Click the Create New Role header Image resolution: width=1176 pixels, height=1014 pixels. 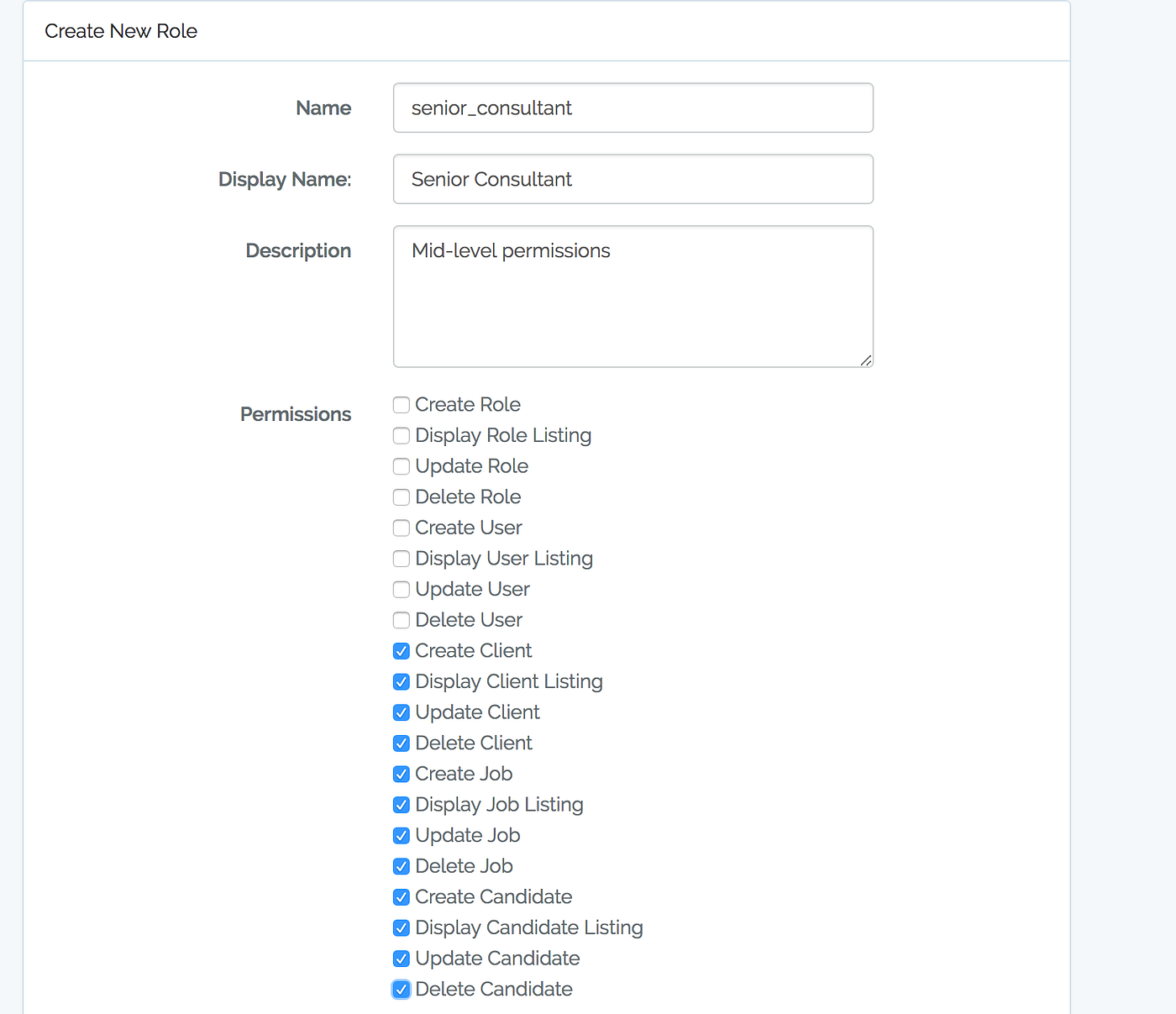(x=120, y=30)
